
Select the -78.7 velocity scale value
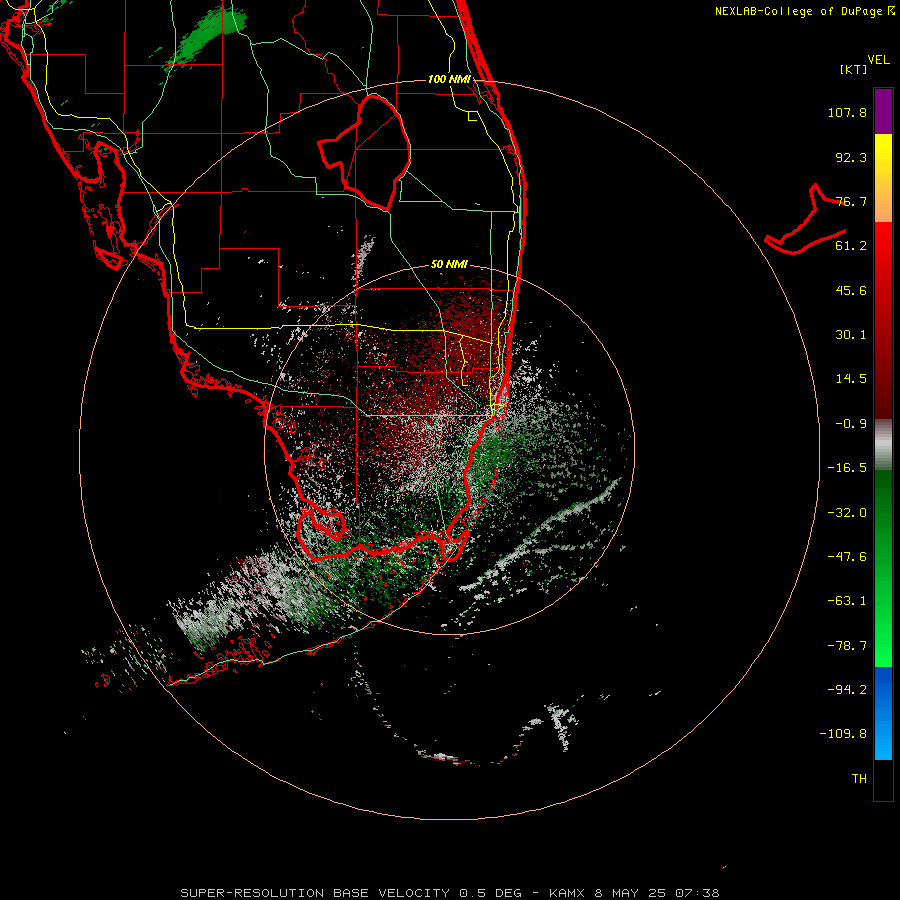tap(847, 646)
